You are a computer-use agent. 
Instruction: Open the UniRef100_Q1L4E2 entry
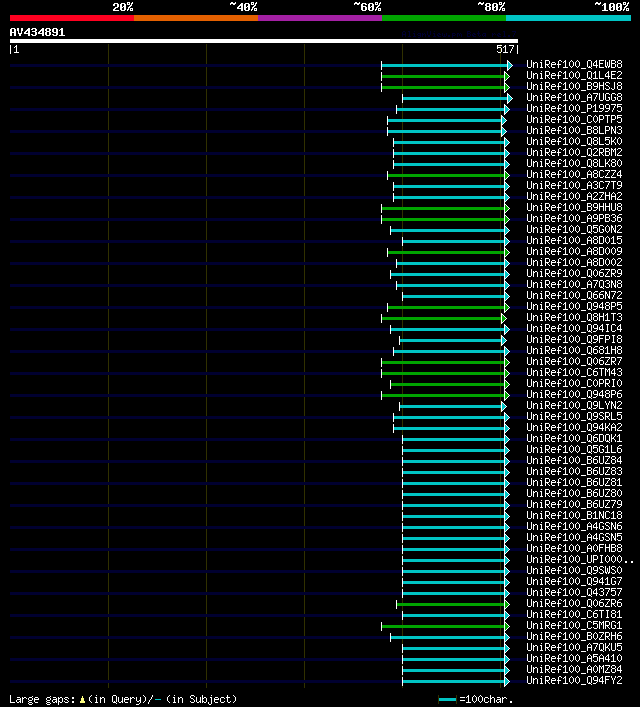tap(574, 75)
